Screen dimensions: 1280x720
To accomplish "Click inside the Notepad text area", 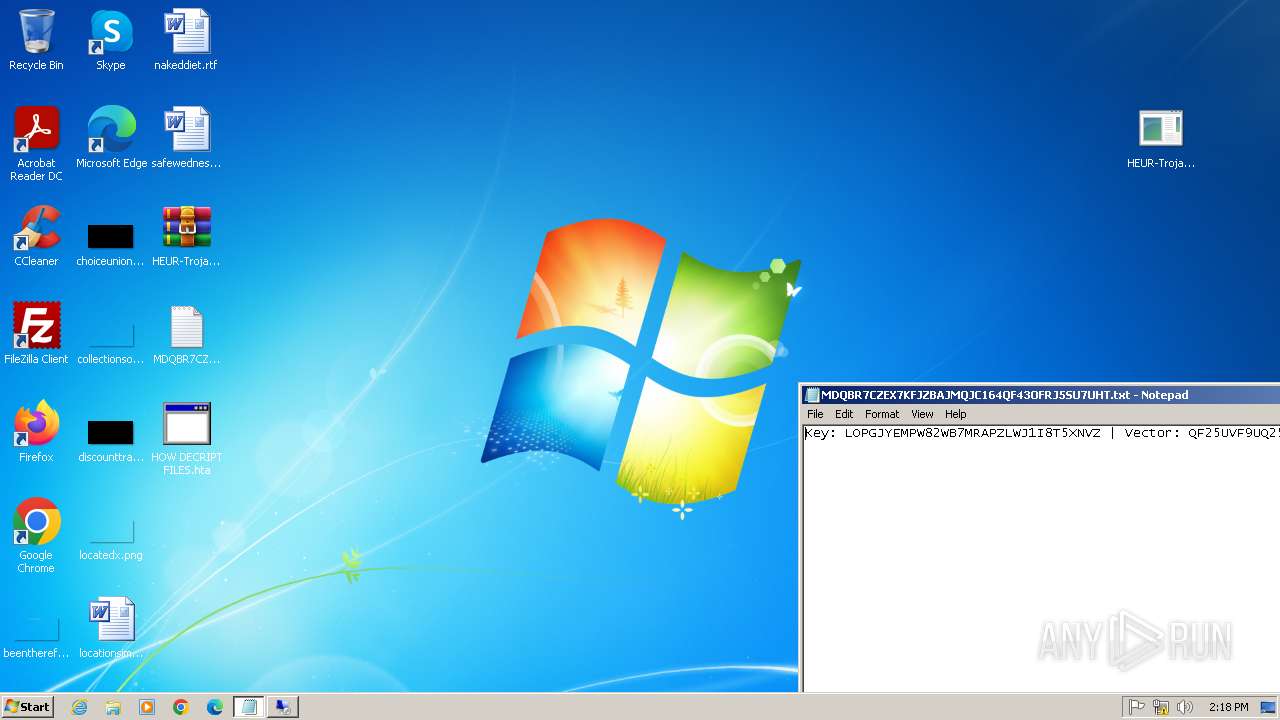I will [1041, 560].
